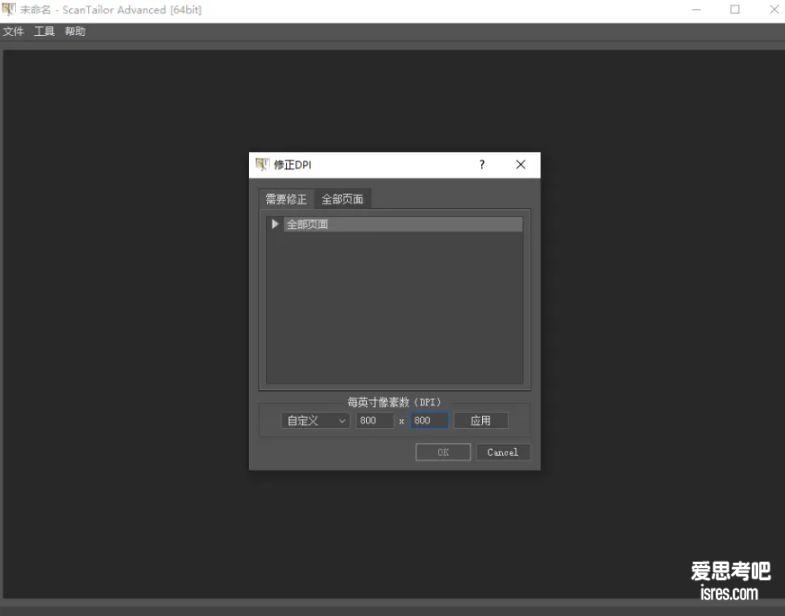Switch to the 需要修正 tab
Viewport: 785px width, 616px height.
286,199
